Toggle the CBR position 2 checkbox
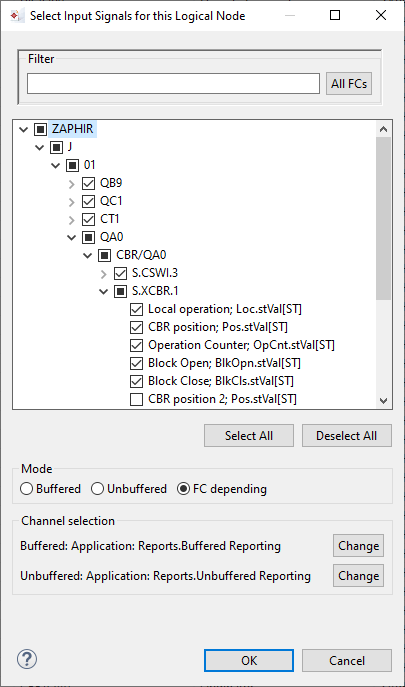 point(136,400)
